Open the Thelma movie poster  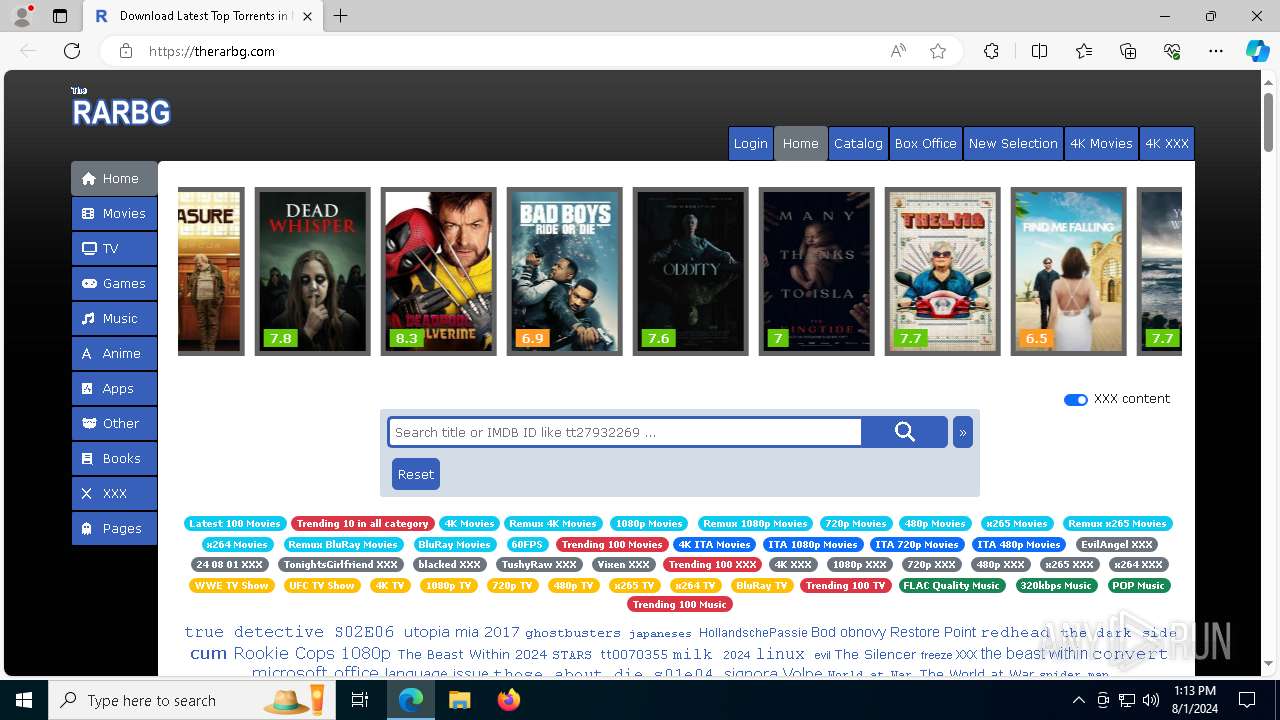942,271
